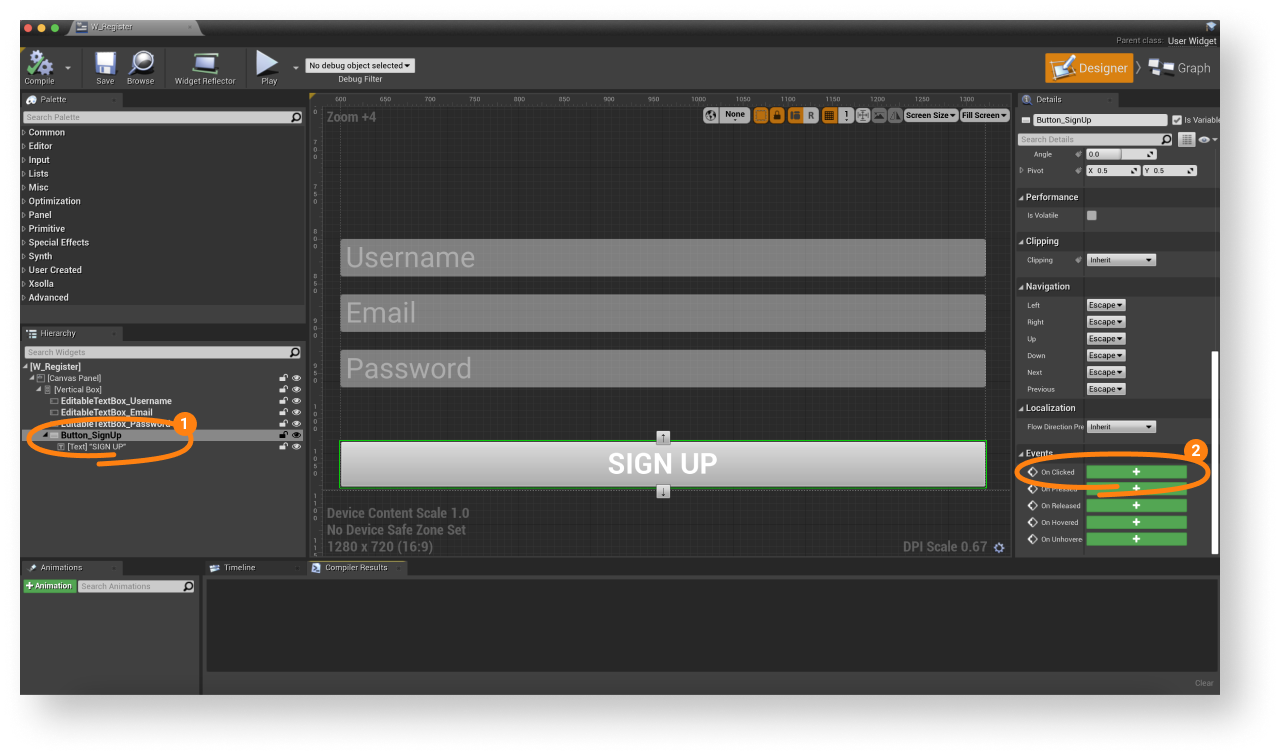The height and width of the screenshot is (755, 1280).
Task: Click the Angle value slider field
Action: [1121, 154]
